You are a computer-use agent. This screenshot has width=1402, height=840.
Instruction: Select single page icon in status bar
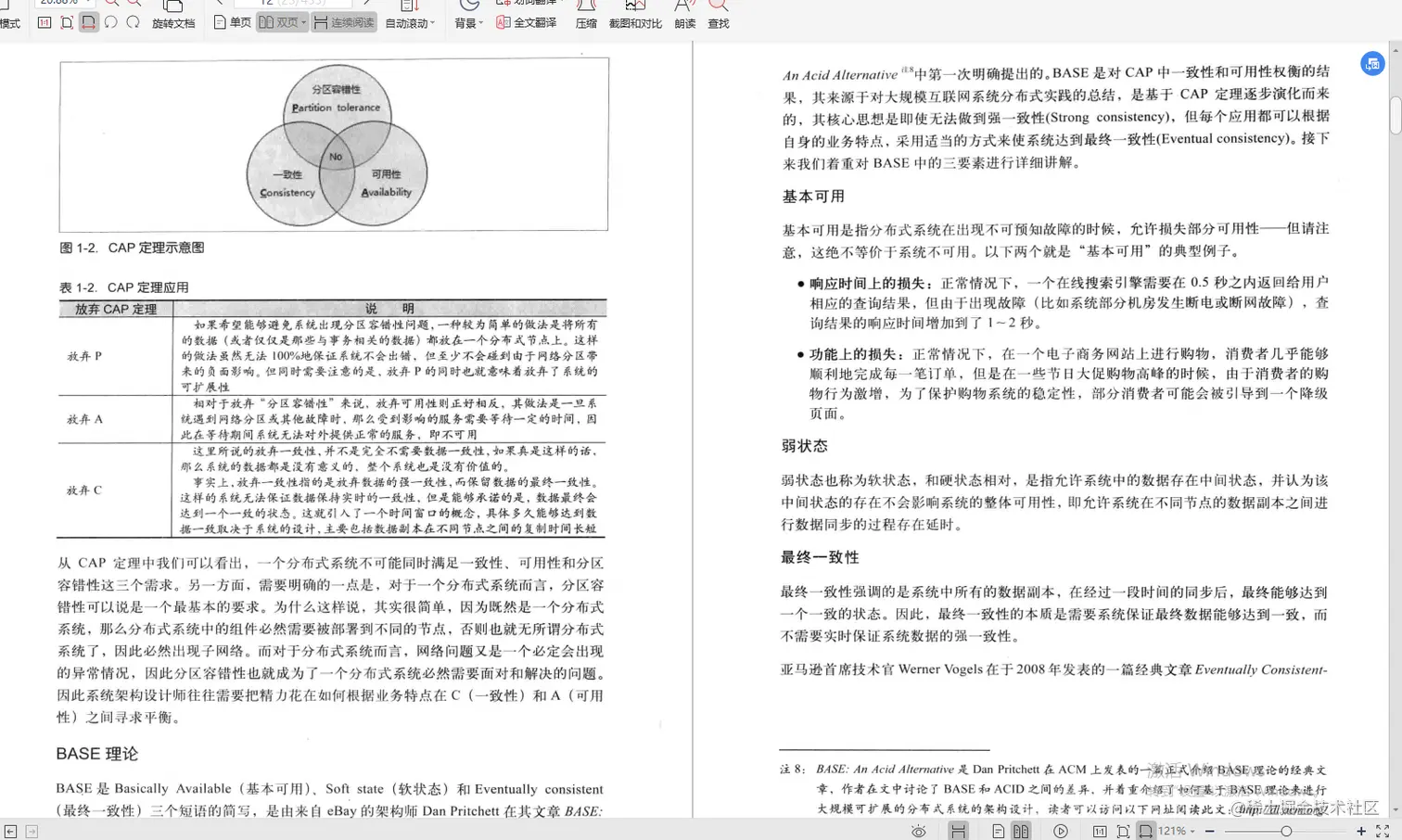[998, 832]
